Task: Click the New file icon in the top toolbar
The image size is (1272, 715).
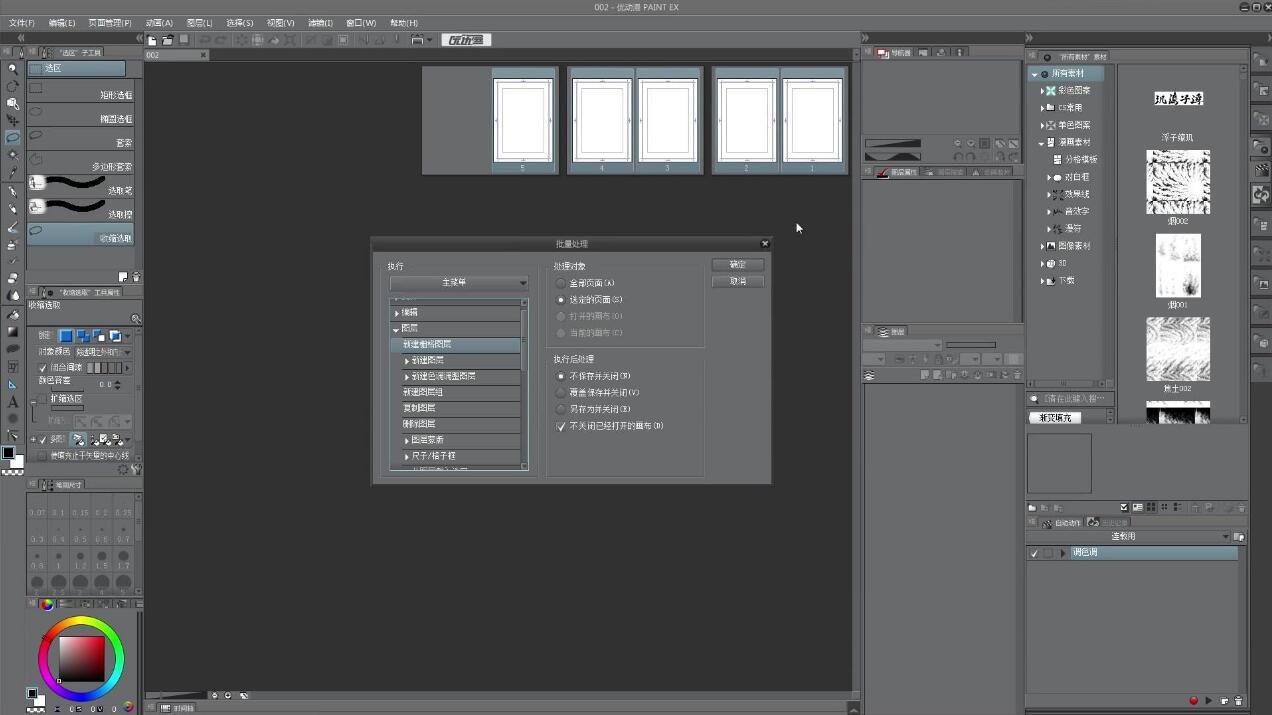Action: click(x=152, y=40)
